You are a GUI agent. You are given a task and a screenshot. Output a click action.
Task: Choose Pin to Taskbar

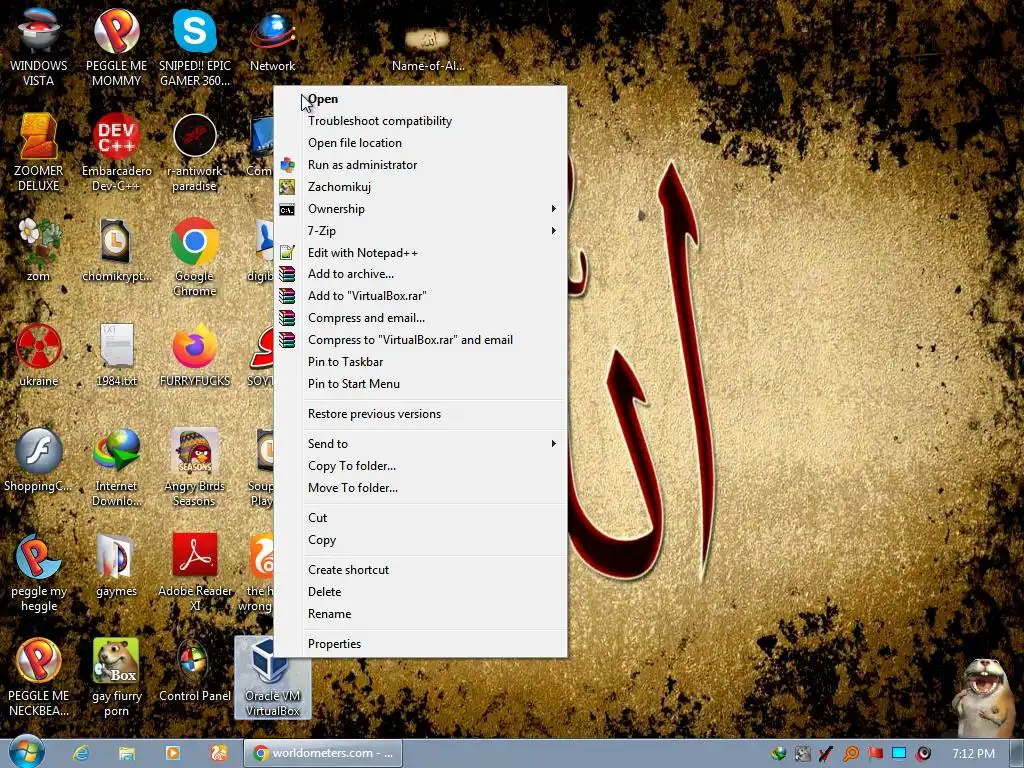click(421, 362)
